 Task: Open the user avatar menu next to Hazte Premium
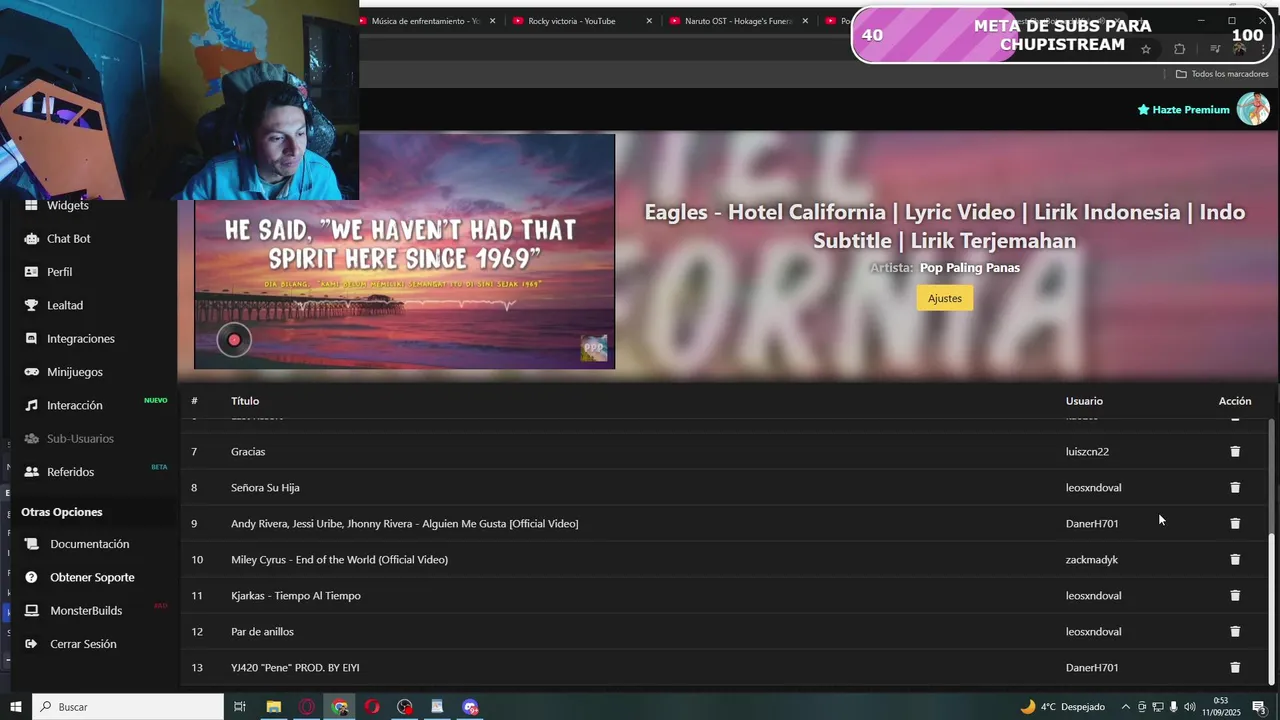click(1253, 109)
